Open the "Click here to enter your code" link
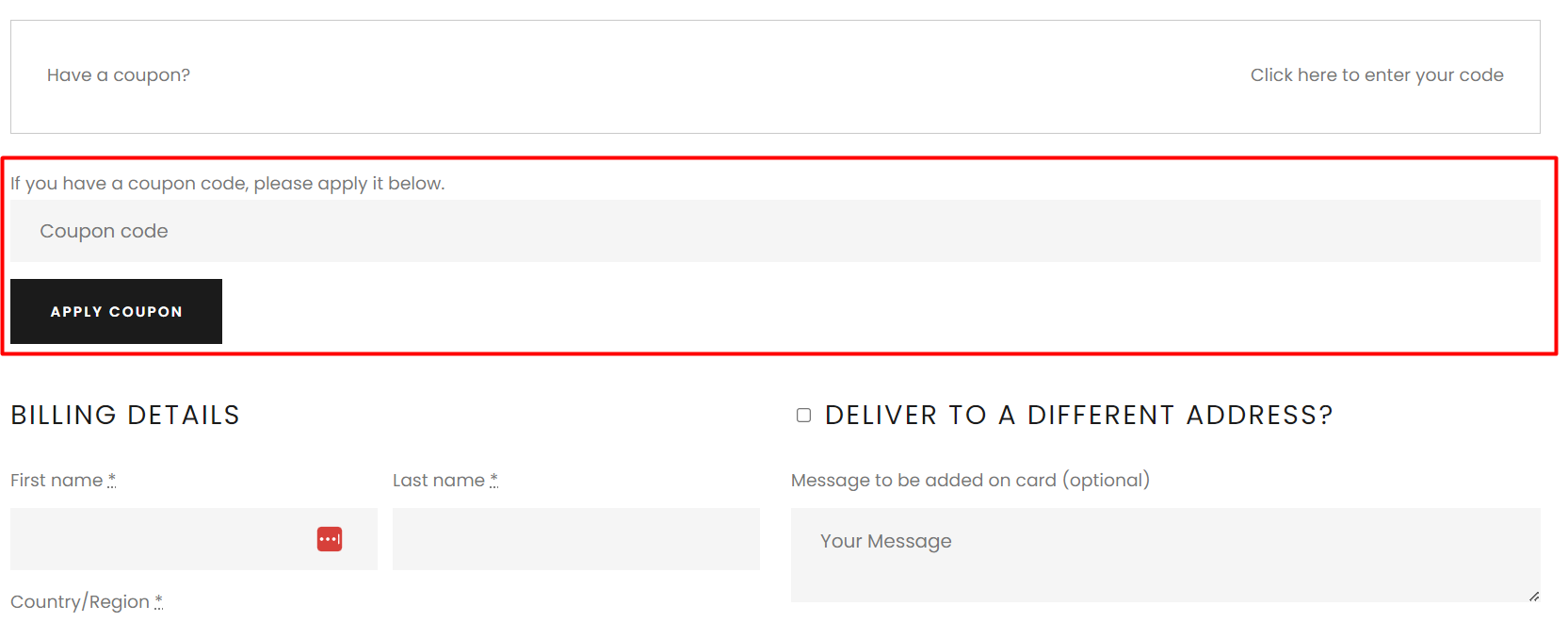Screen dimensions: 1568x622 [x=1376, y=75]
